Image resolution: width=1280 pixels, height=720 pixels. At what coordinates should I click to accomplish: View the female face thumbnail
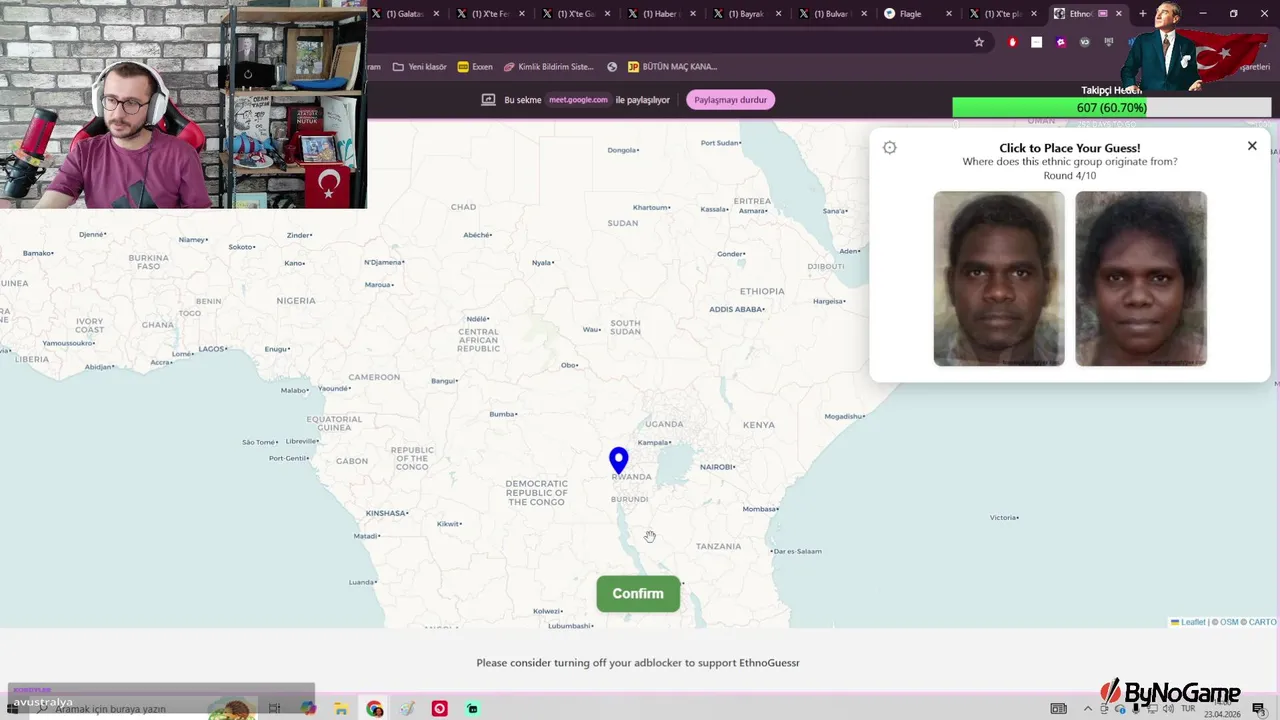point(1141,279)
